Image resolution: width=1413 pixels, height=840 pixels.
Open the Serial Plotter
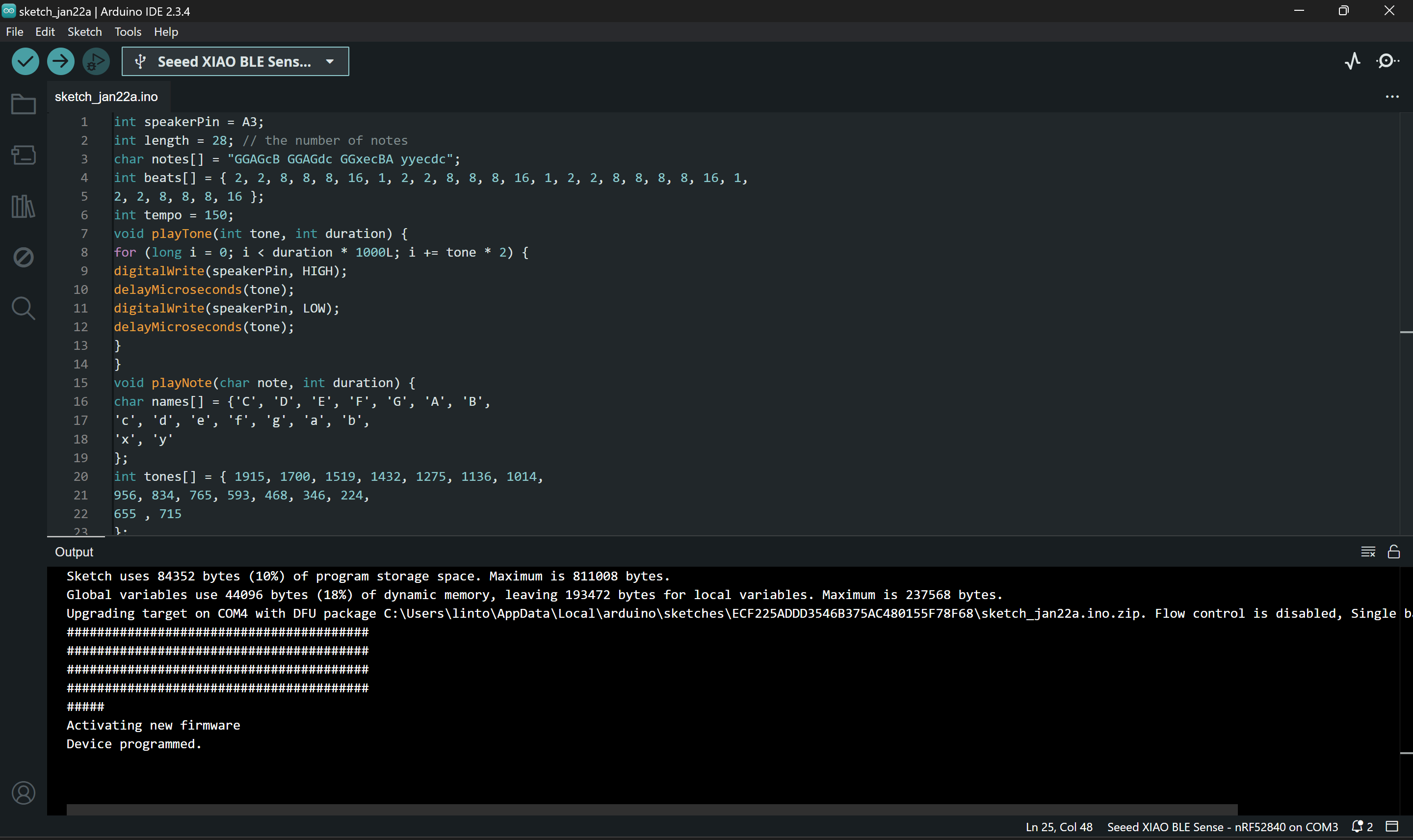(1353, 60)
